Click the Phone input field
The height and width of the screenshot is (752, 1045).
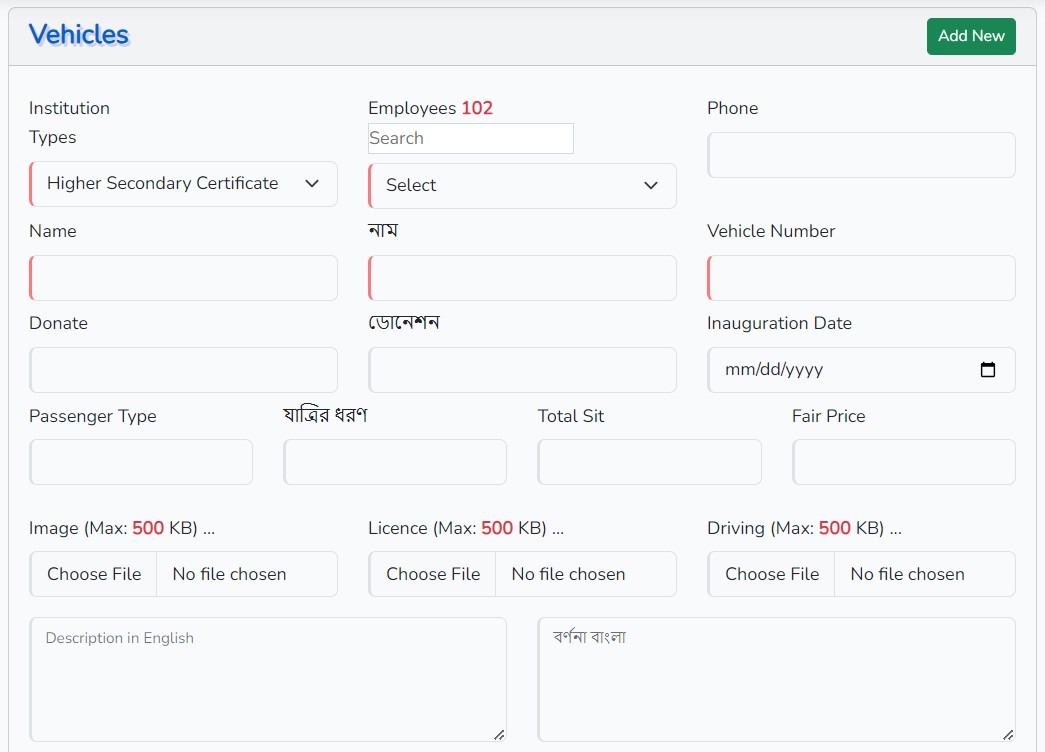[861, 156]
